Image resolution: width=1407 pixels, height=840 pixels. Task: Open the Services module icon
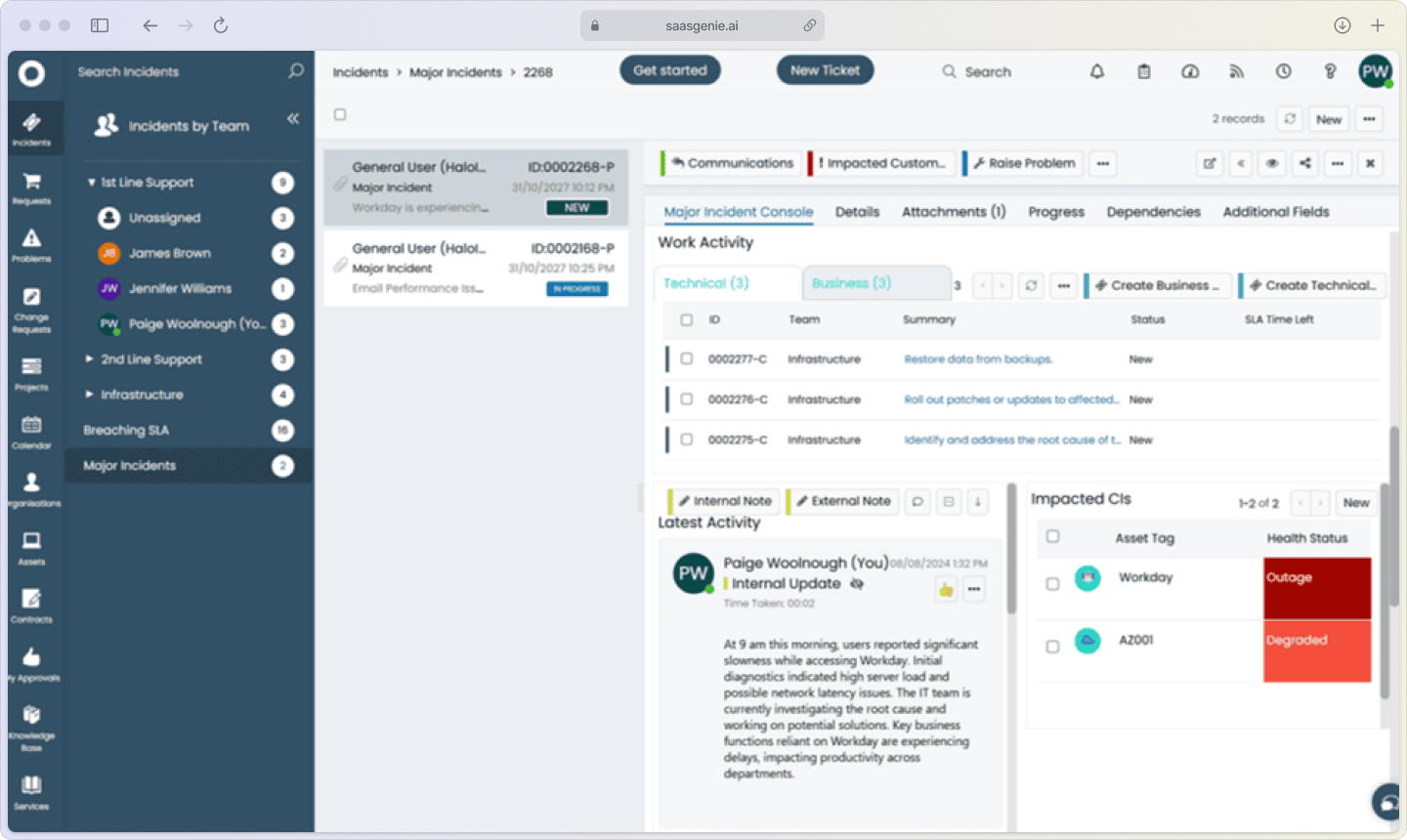[31, 791]
